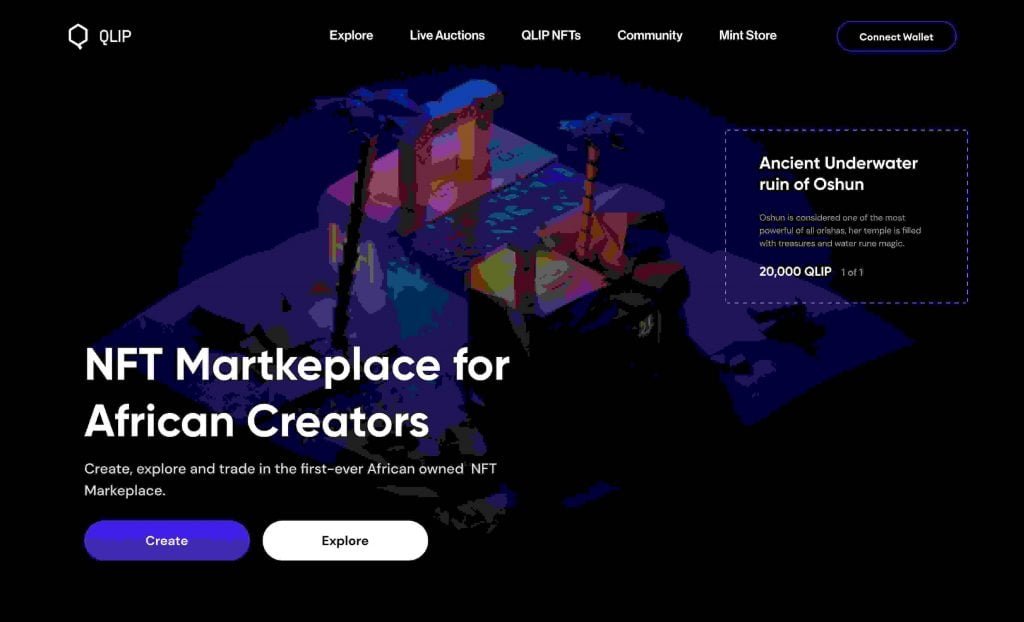Select Community in the top navigation
The height and width of the screenshot is (622, 1024).
click(x=650, y=35)
